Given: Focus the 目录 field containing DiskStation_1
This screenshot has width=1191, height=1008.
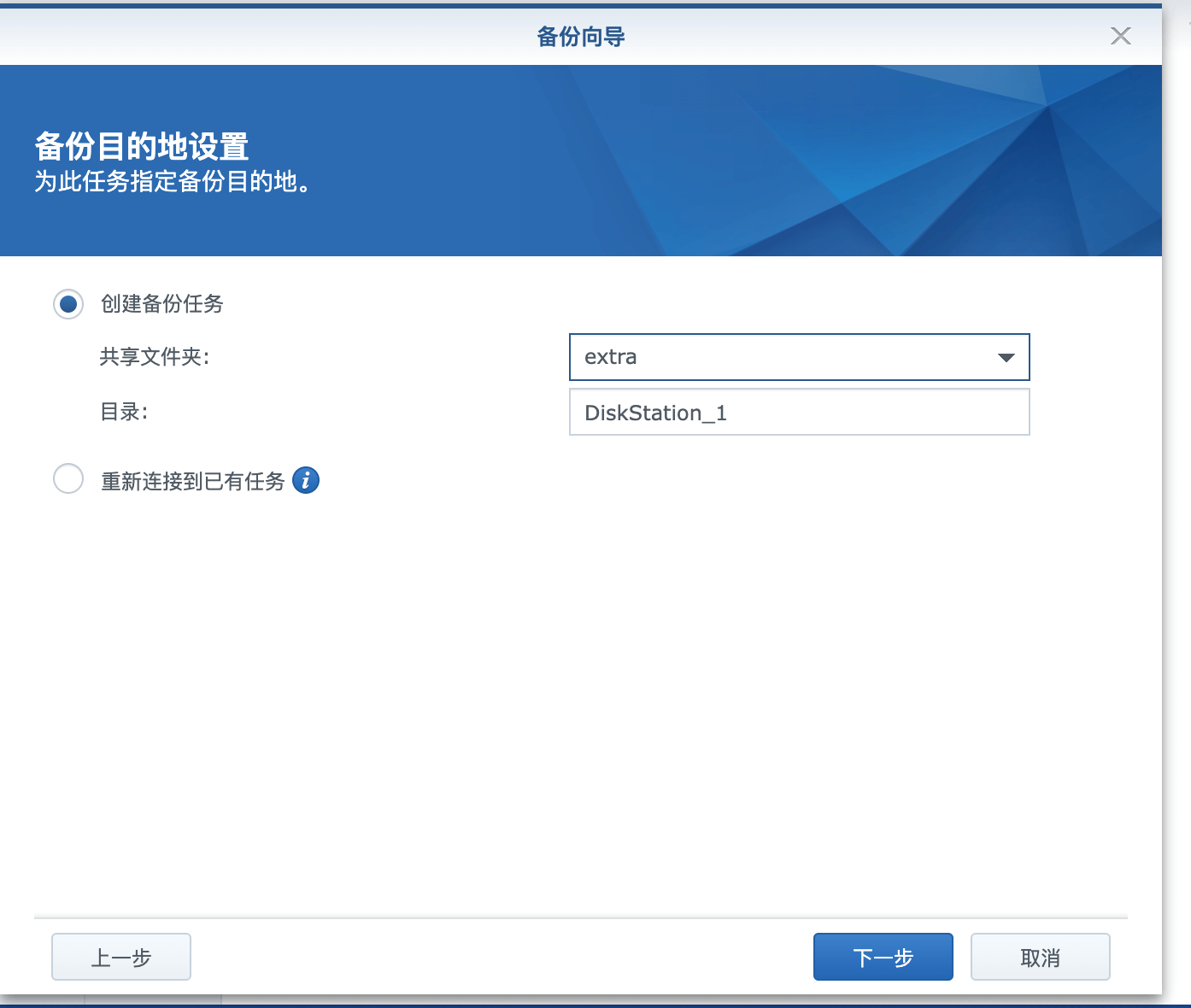Looking at the screenshot, I should [x=799, y=413].
